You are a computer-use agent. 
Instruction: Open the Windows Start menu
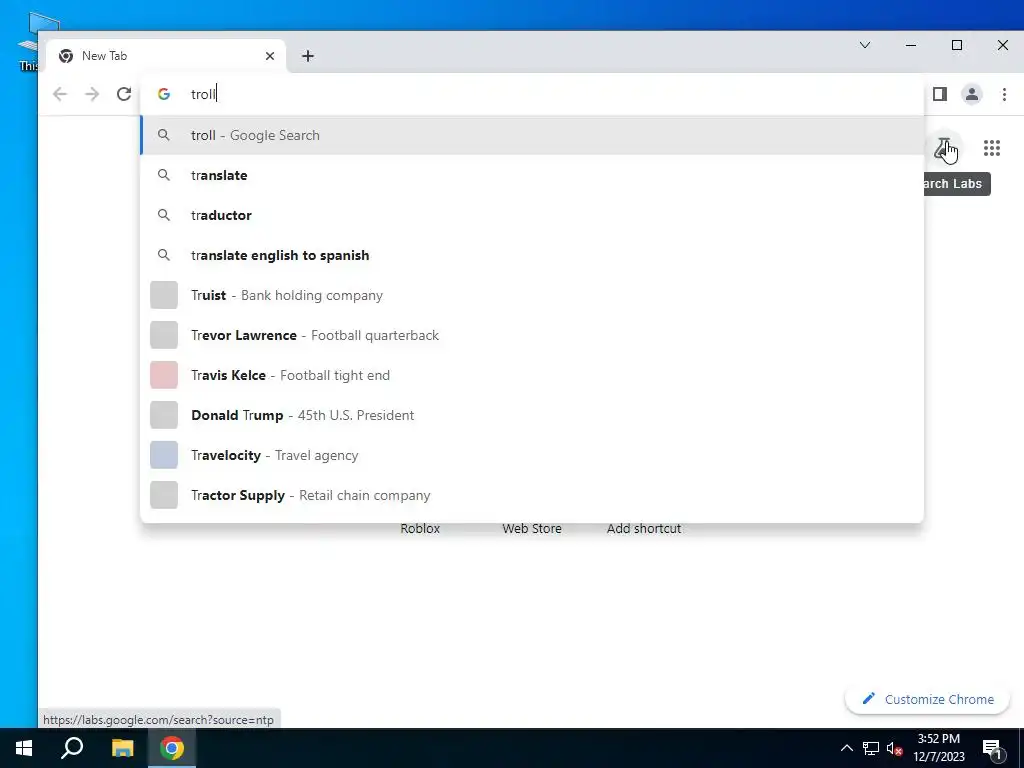(24, 748)
